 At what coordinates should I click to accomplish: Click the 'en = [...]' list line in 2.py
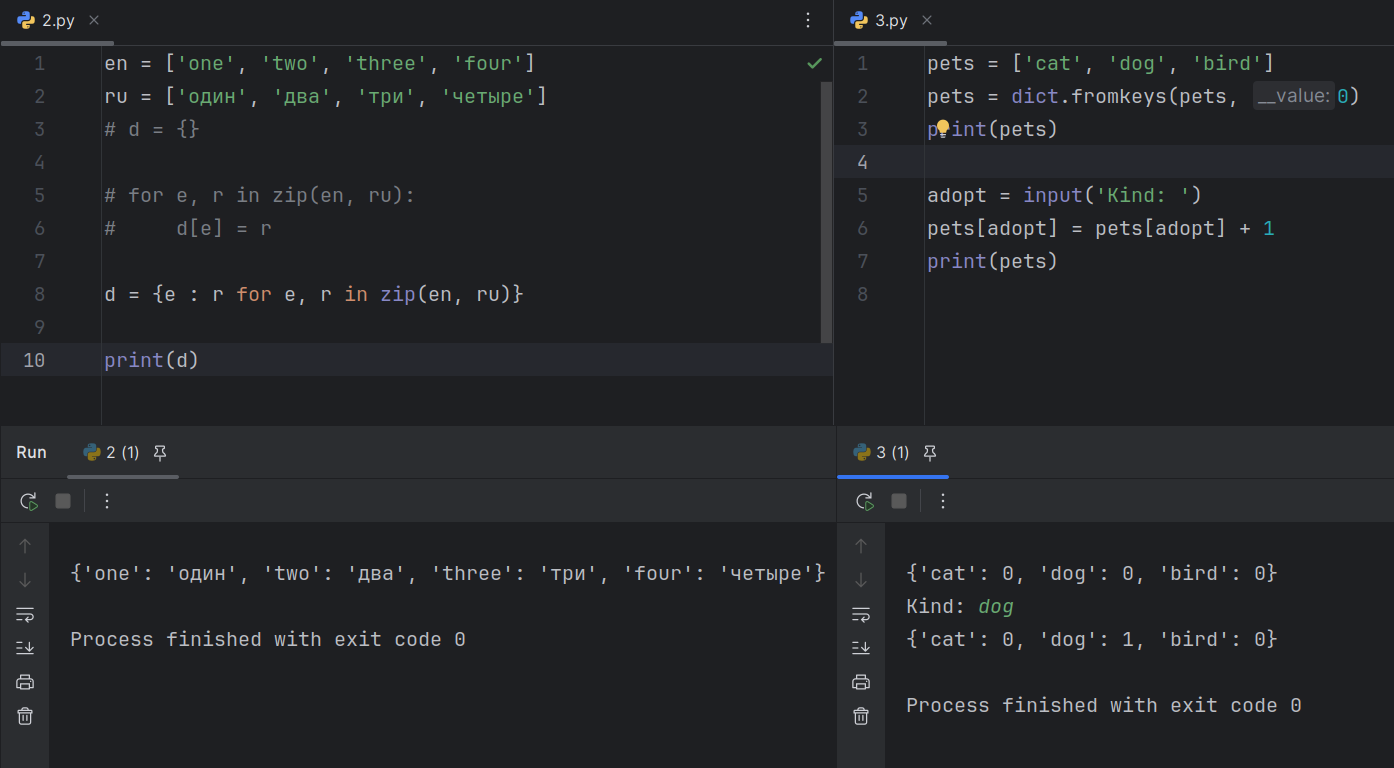coord(320,64)
